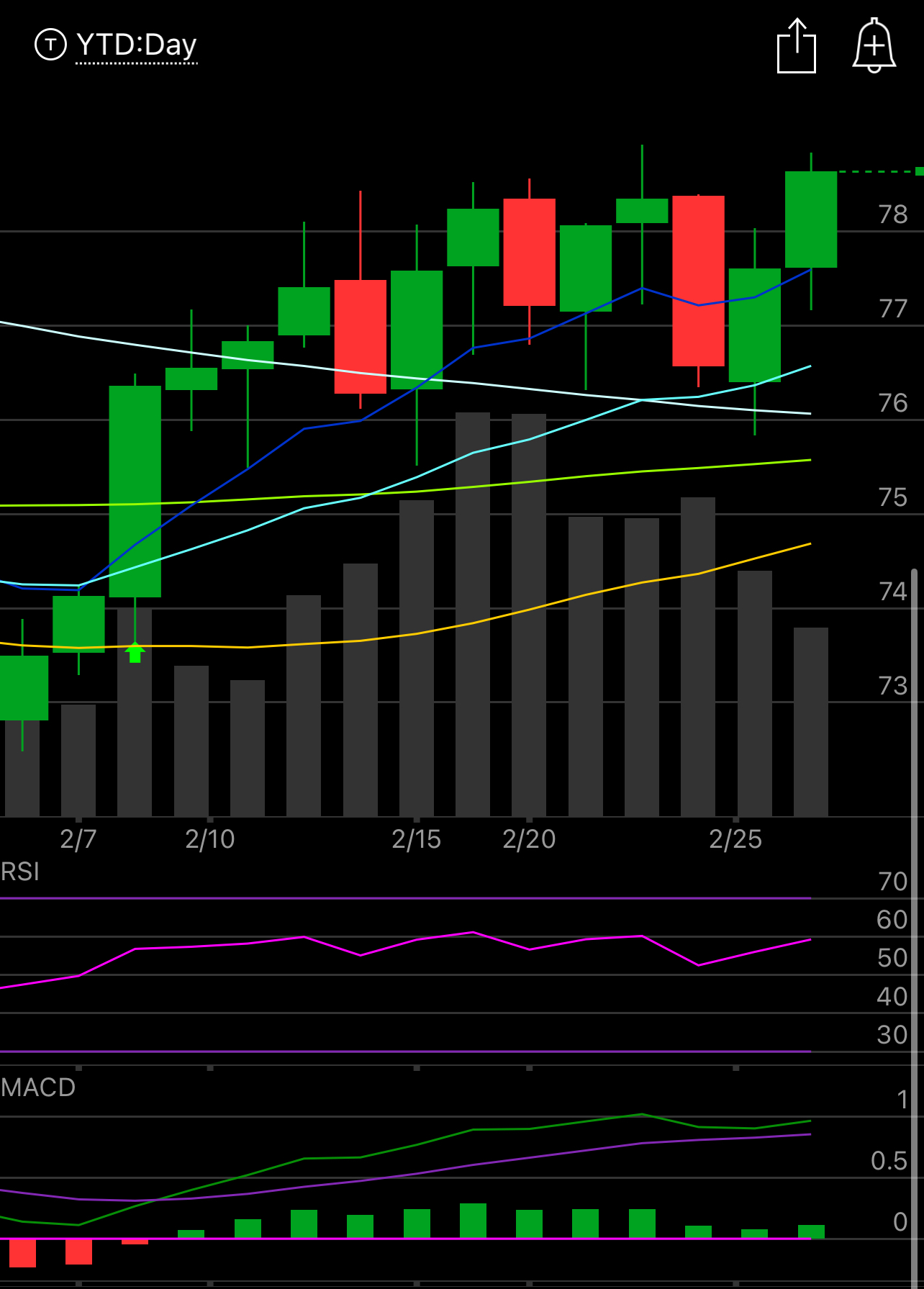
Task: Tap the share chart icon
Action: click(797, 46)
